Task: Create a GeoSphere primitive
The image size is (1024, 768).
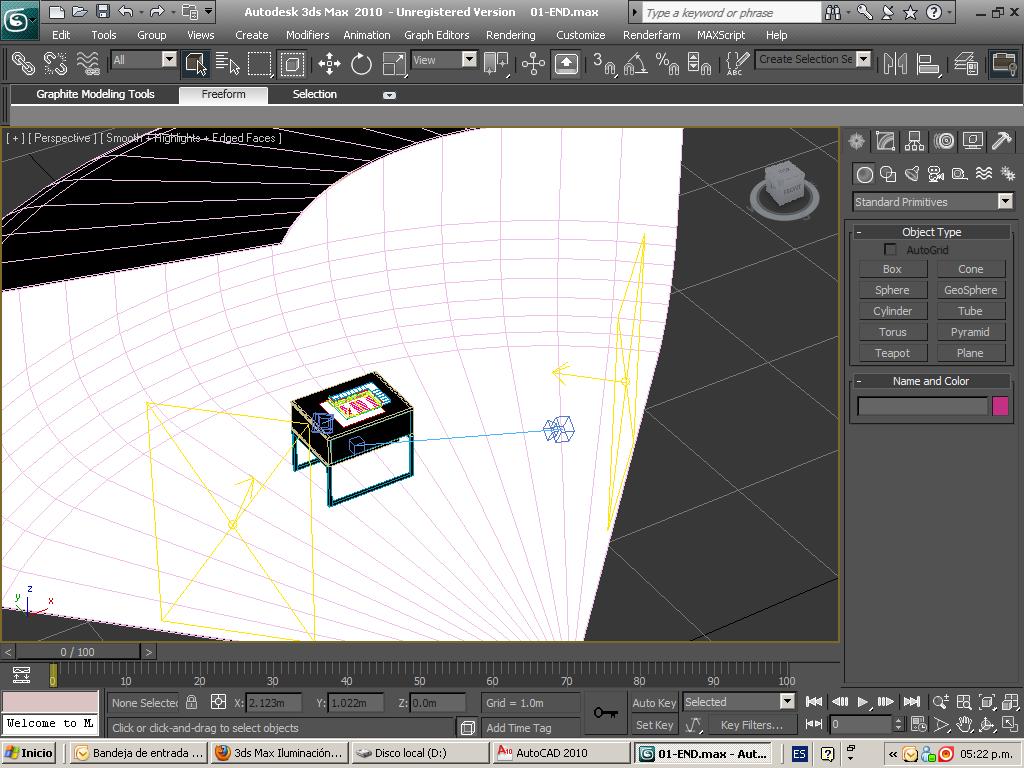Action: coord(970,290)
